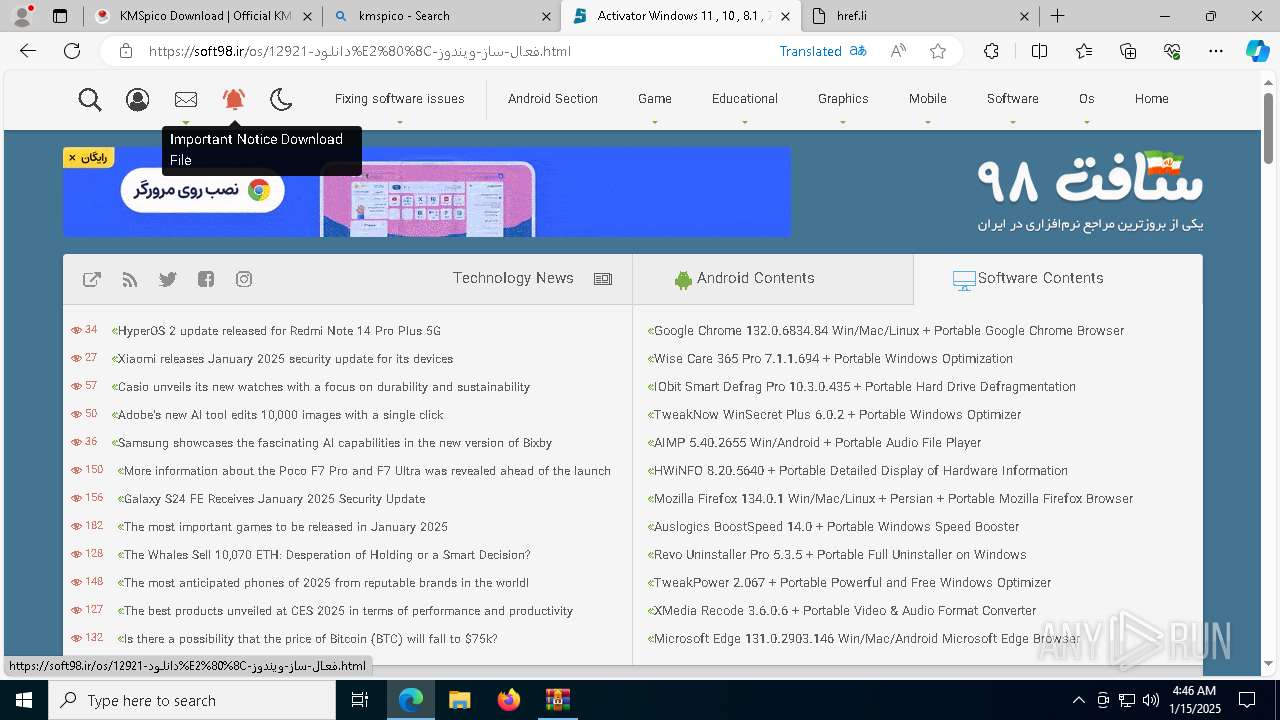Open Edge profile avatar icon
1280x720 pixels.
[x=22, y=16]
